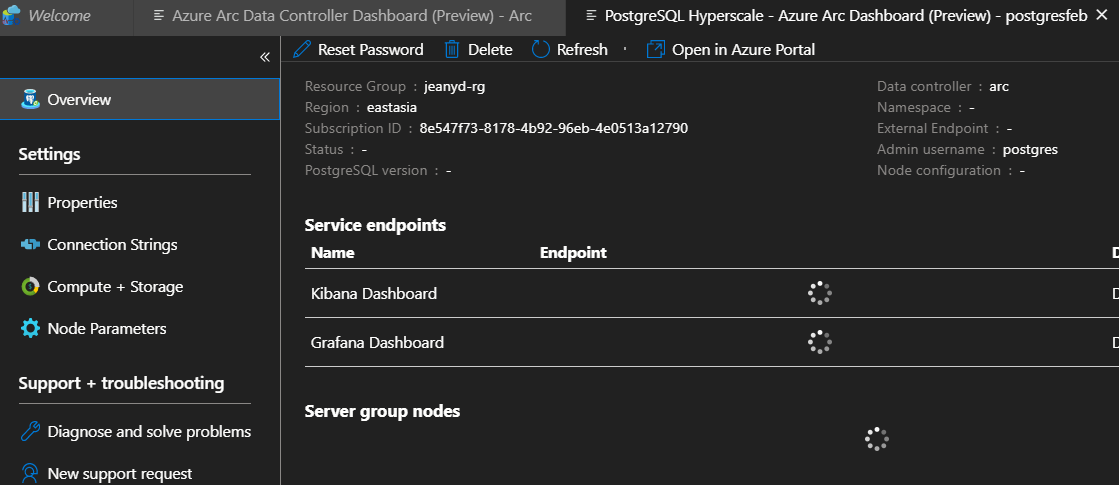
Task: Click the Name column header
Action: pyautogui.click(x=333, y=252)
